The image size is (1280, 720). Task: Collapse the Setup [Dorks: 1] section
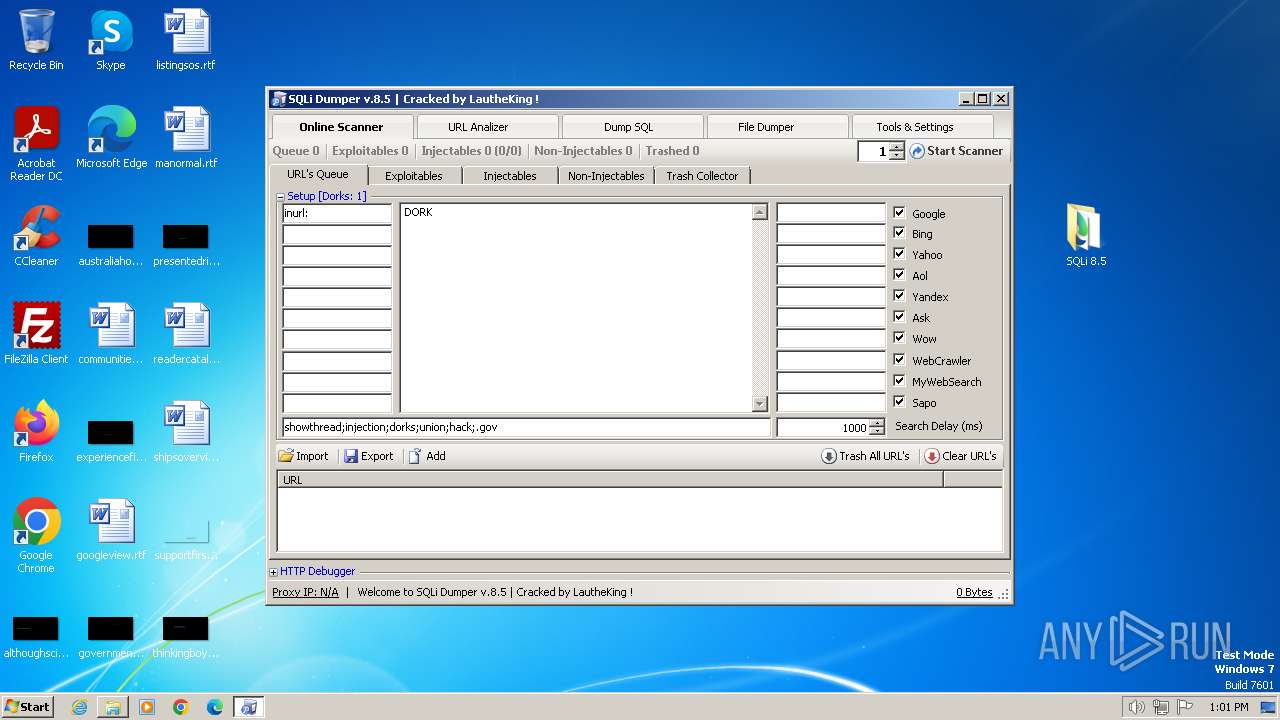pos(281,197)
